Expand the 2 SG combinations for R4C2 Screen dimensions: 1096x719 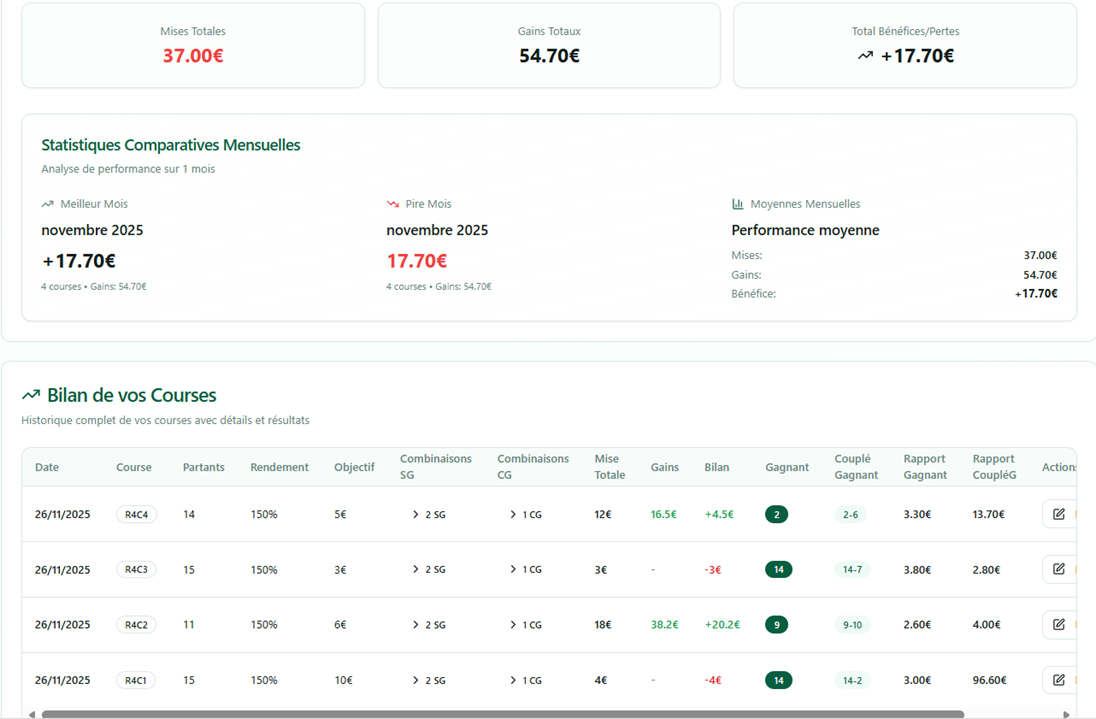429,625
